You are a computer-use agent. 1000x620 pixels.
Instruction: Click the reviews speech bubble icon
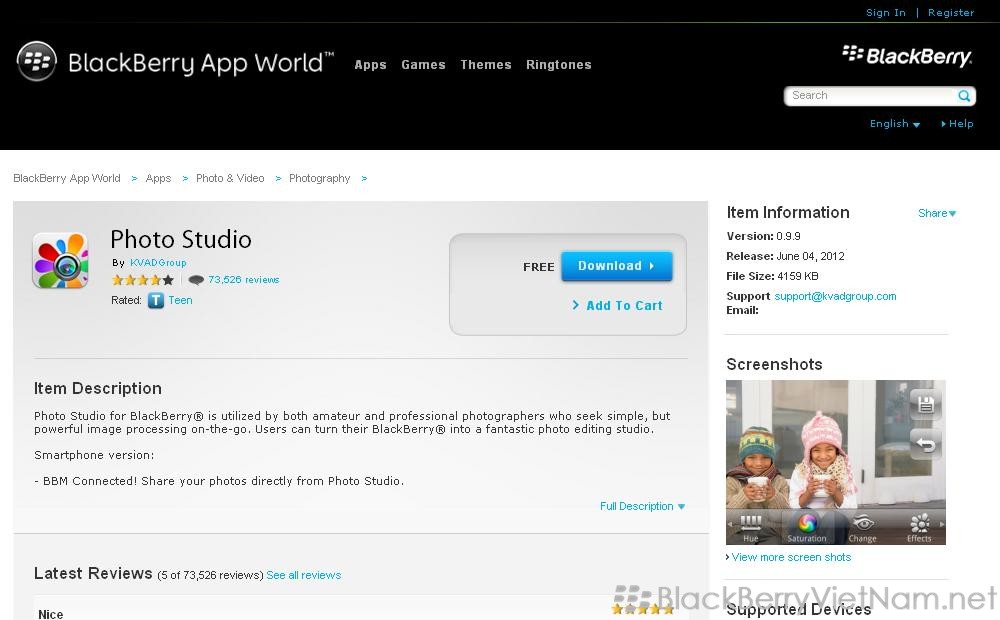(x=196, y=279)
